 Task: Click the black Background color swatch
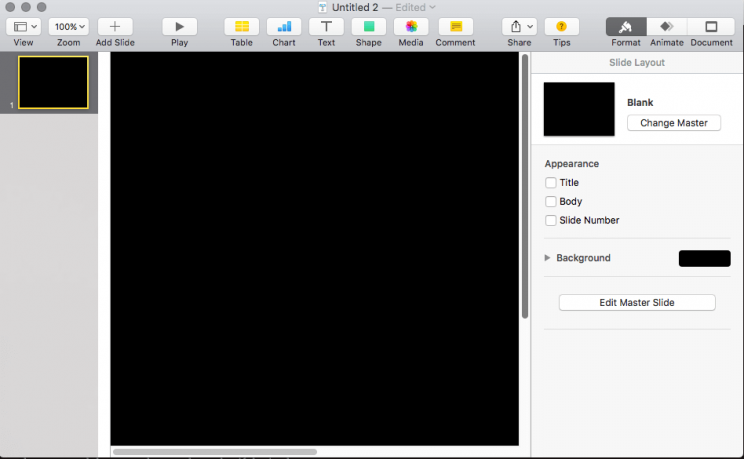704,258
